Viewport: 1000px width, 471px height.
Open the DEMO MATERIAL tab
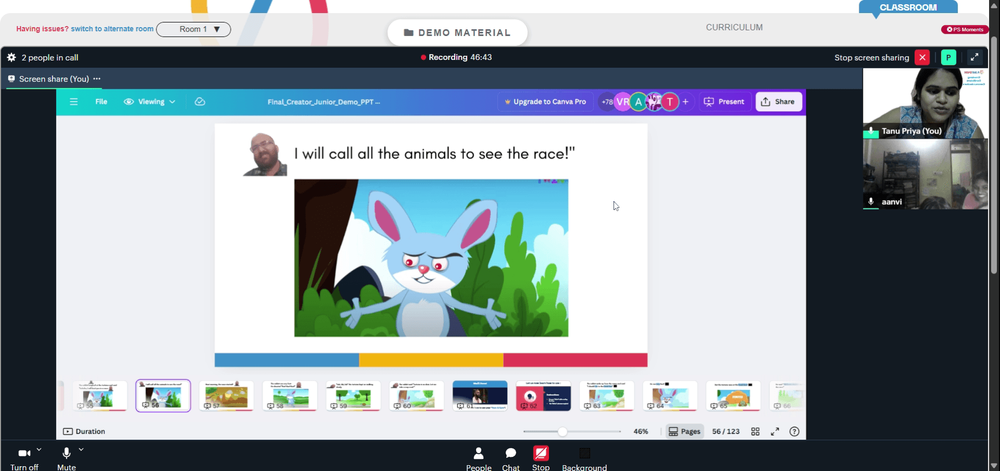[457, 33]
